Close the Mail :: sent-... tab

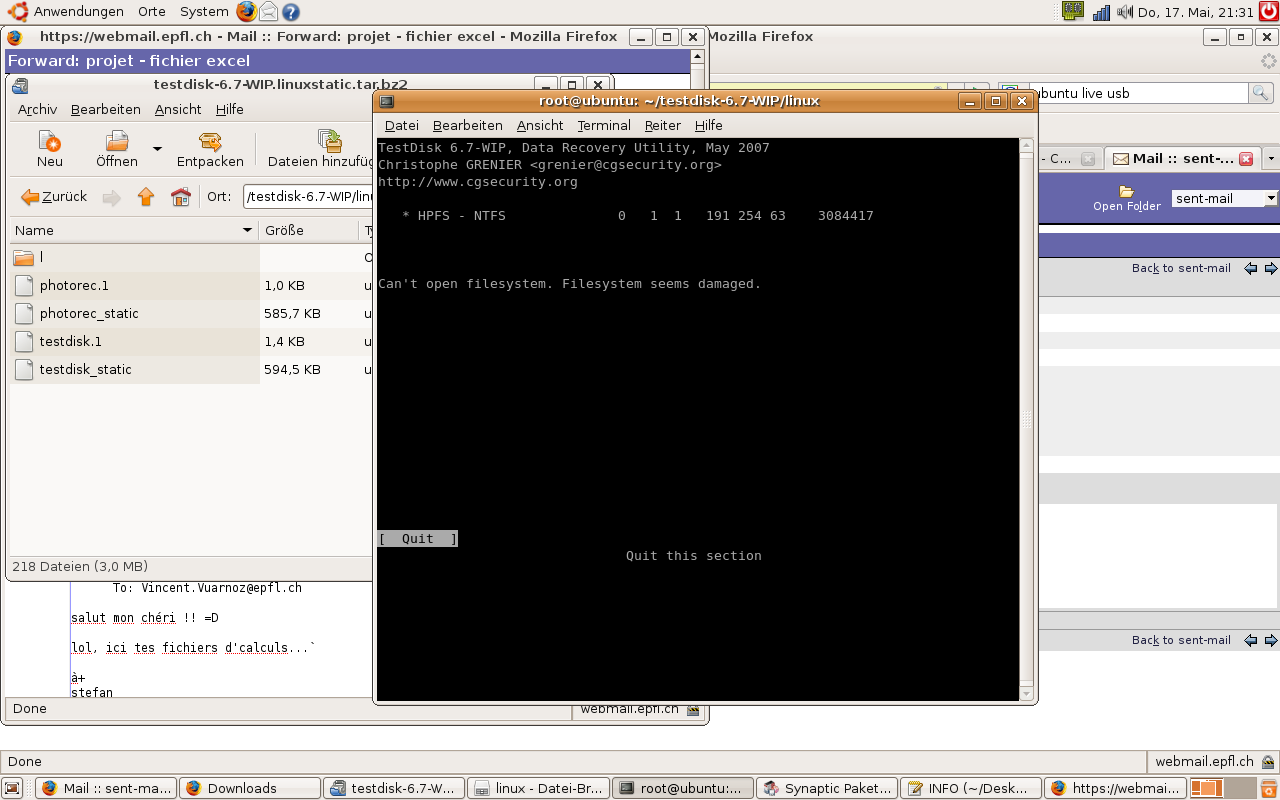pos(1246,159)
